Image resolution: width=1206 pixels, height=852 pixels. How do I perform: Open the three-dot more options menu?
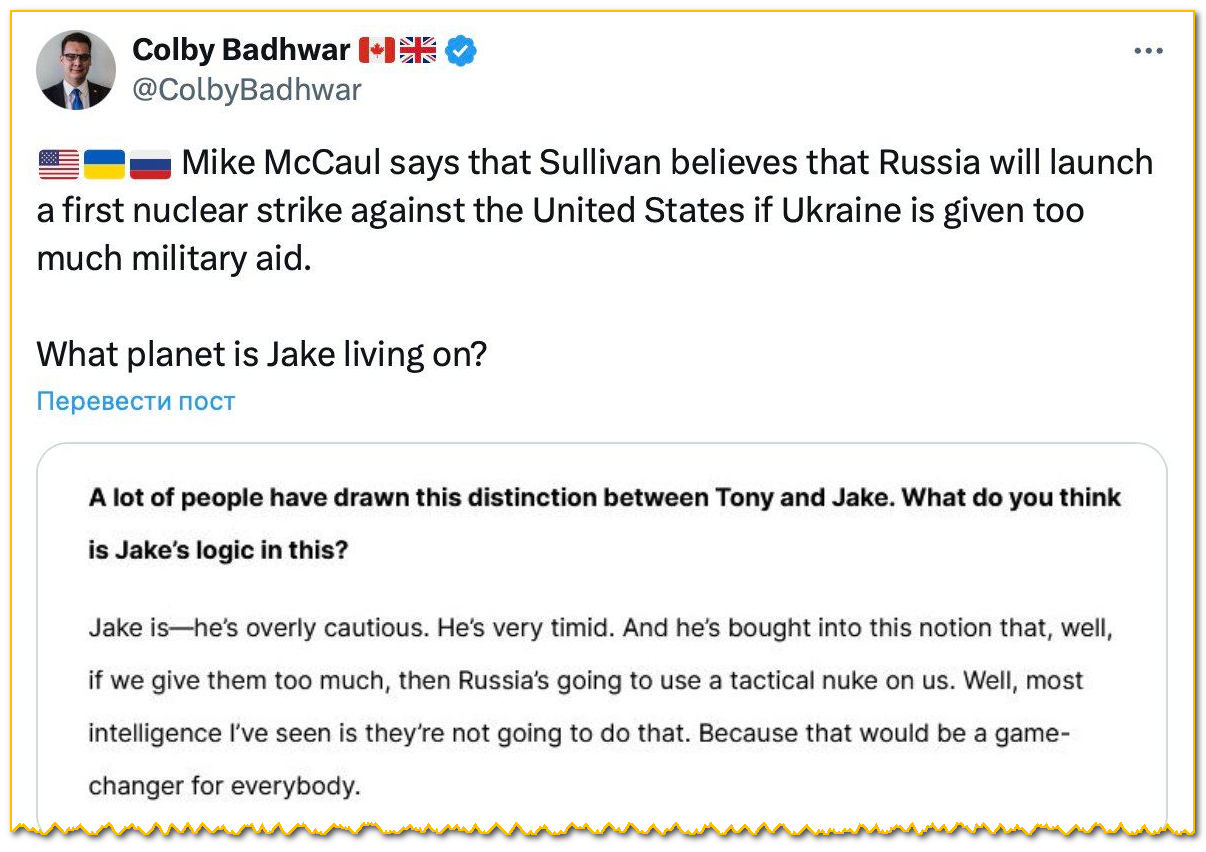[1148, 51]
